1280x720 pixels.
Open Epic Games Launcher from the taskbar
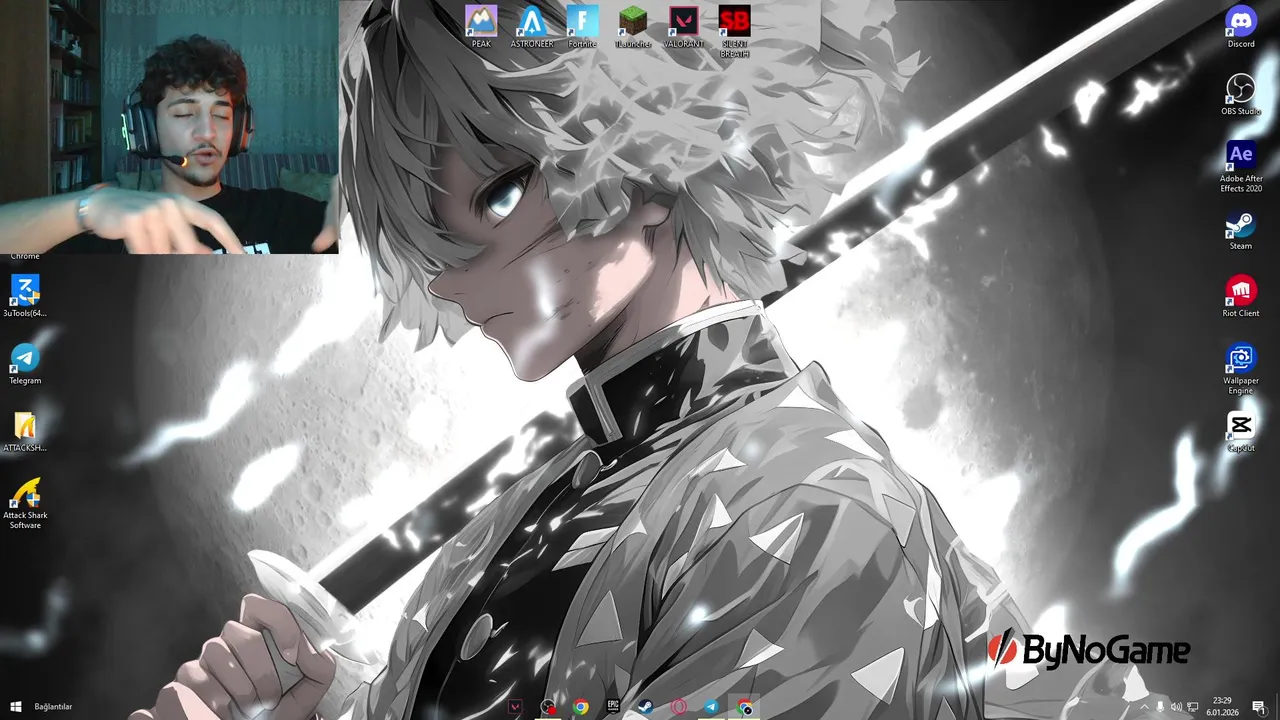(613, 707)
